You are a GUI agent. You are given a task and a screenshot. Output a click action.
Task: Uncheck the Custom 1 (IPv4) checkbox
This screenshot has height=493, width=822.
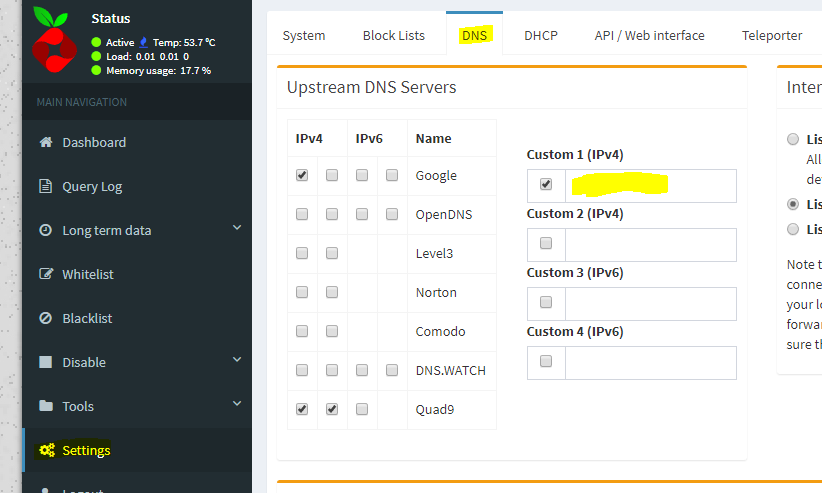pos(546,184)
